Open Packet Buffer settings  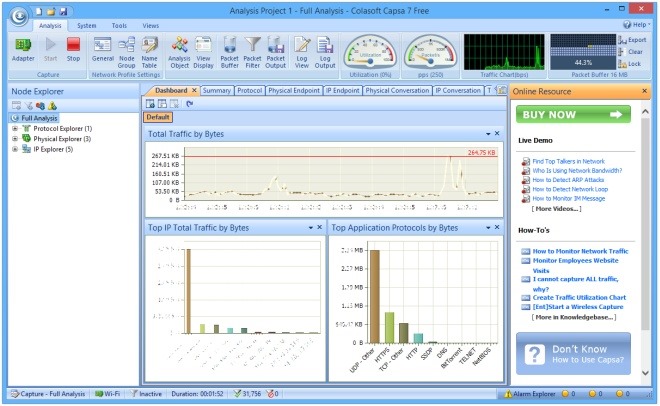[x=229, y=53]
